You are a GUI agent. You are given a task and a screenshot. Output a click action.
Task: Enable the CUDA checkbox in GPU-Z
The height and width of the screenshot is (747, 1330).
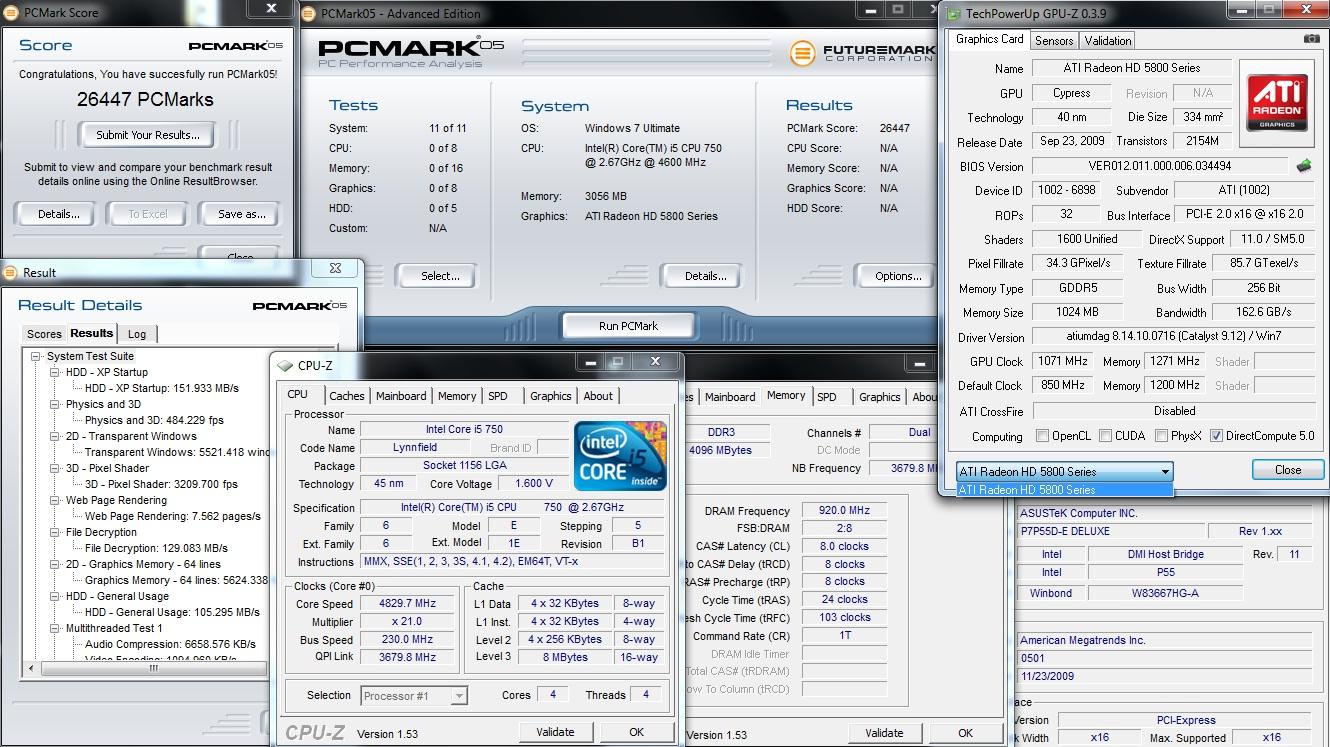coord(1105,436)
